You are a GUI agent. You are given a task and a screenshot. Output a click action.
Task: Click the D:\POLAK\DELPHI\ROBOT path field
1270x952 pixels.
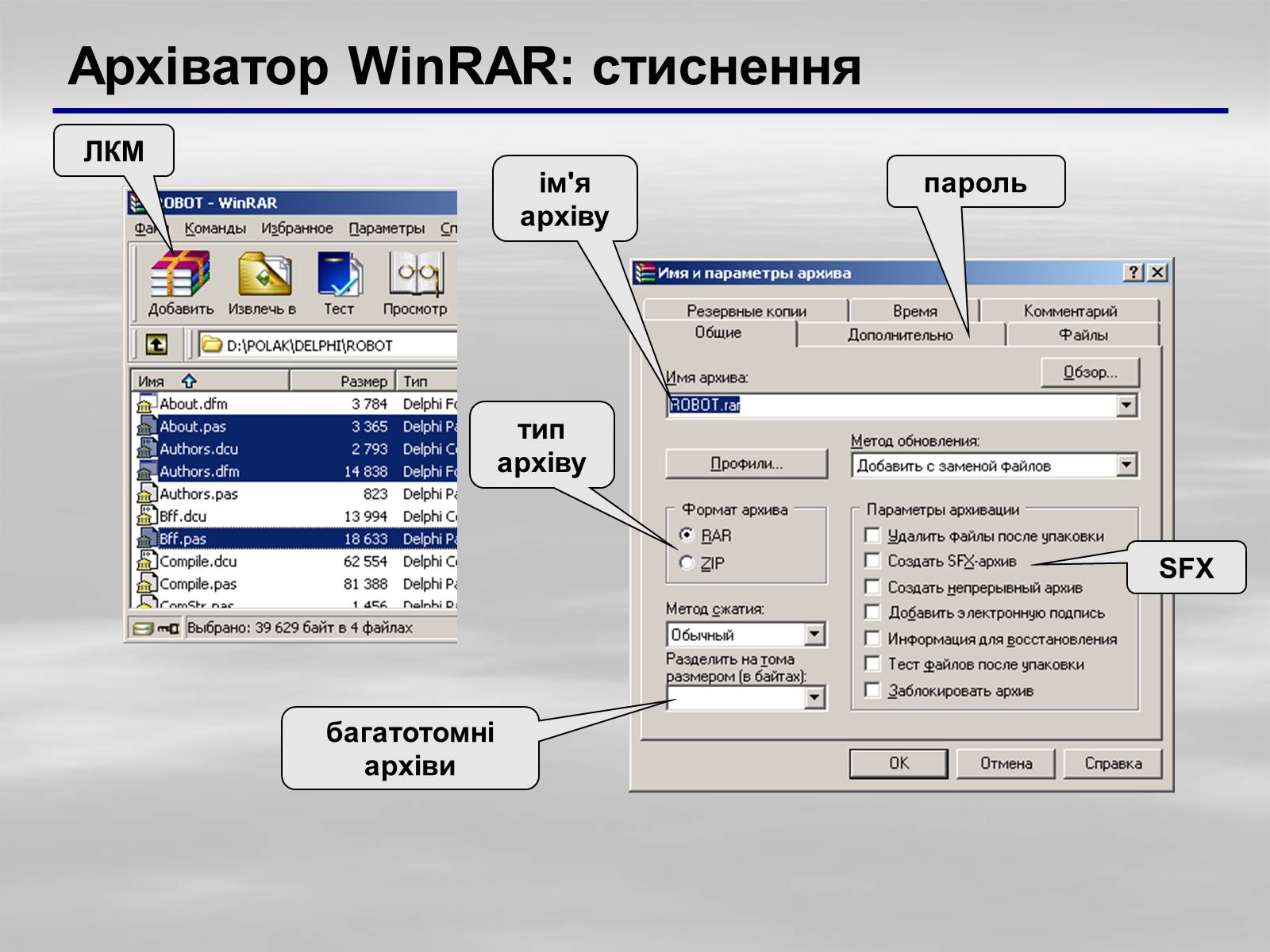[x=328, y=345]
